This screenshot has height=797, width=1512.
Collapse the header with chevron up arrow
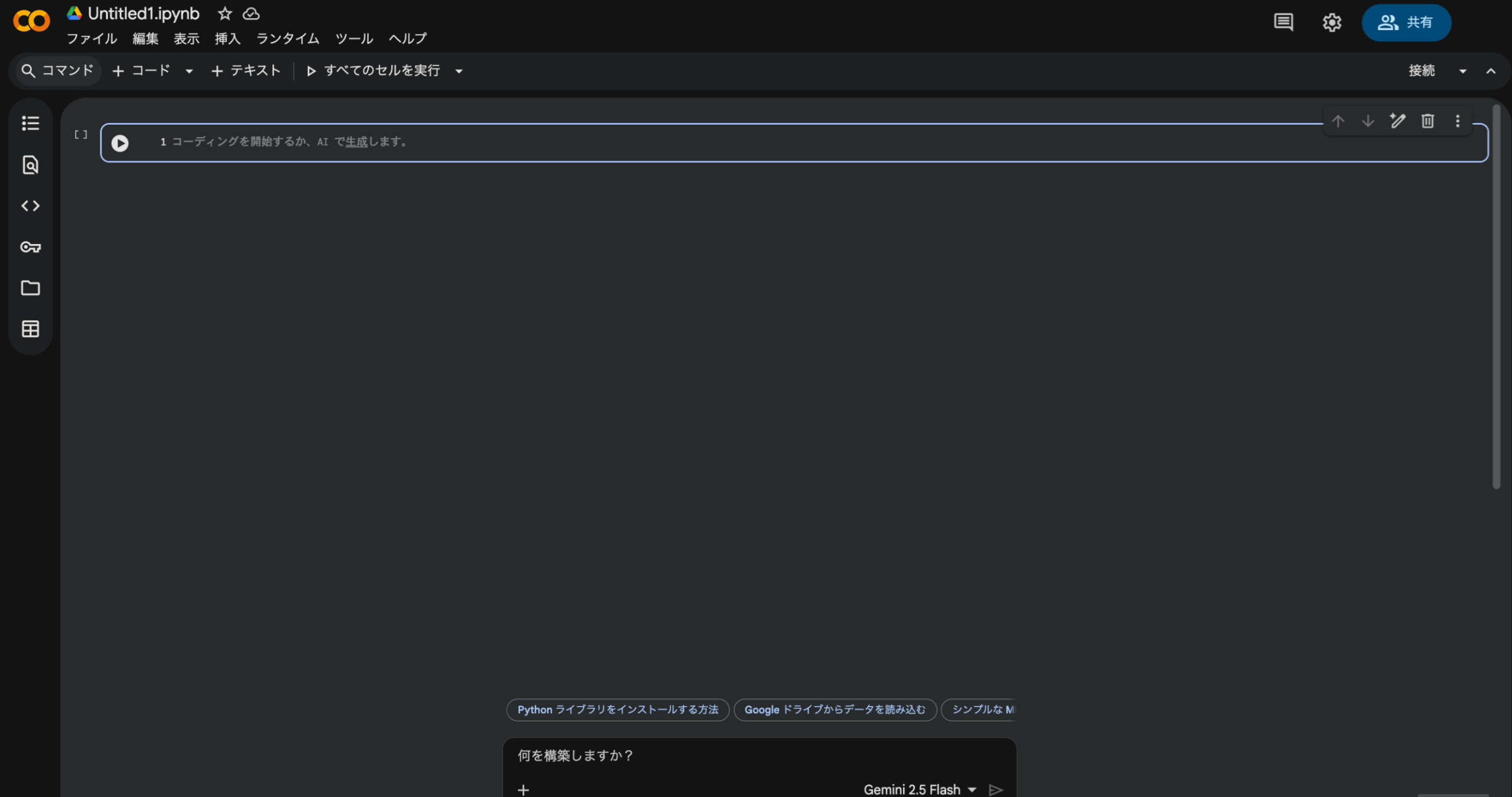pyautogui.click(x=1491, y=71)
